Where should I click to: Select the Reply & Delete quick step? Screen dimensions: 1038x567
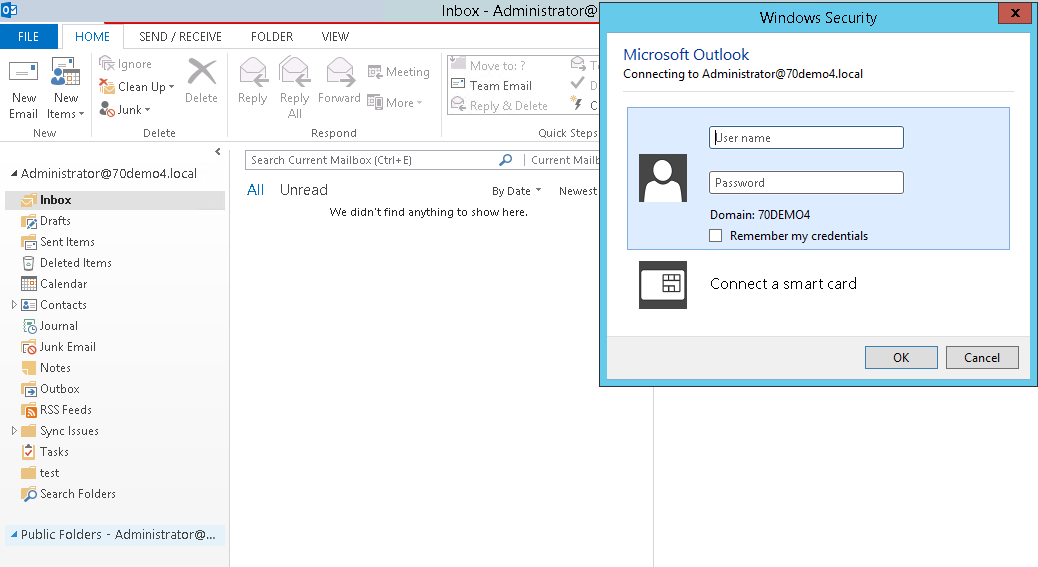(499, 105)
